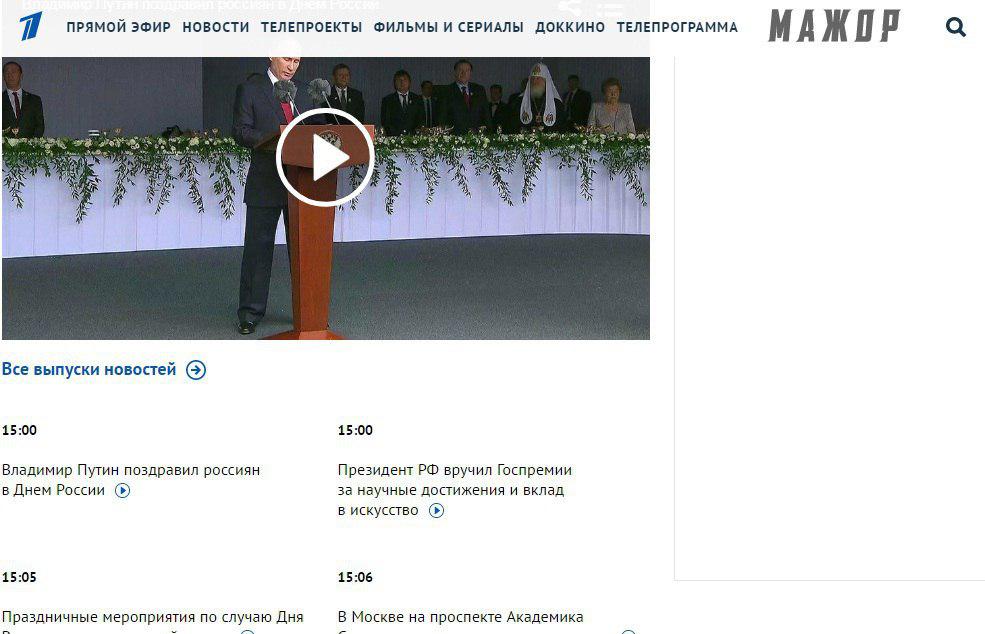Select ДОККИНО in navigation

570,27
